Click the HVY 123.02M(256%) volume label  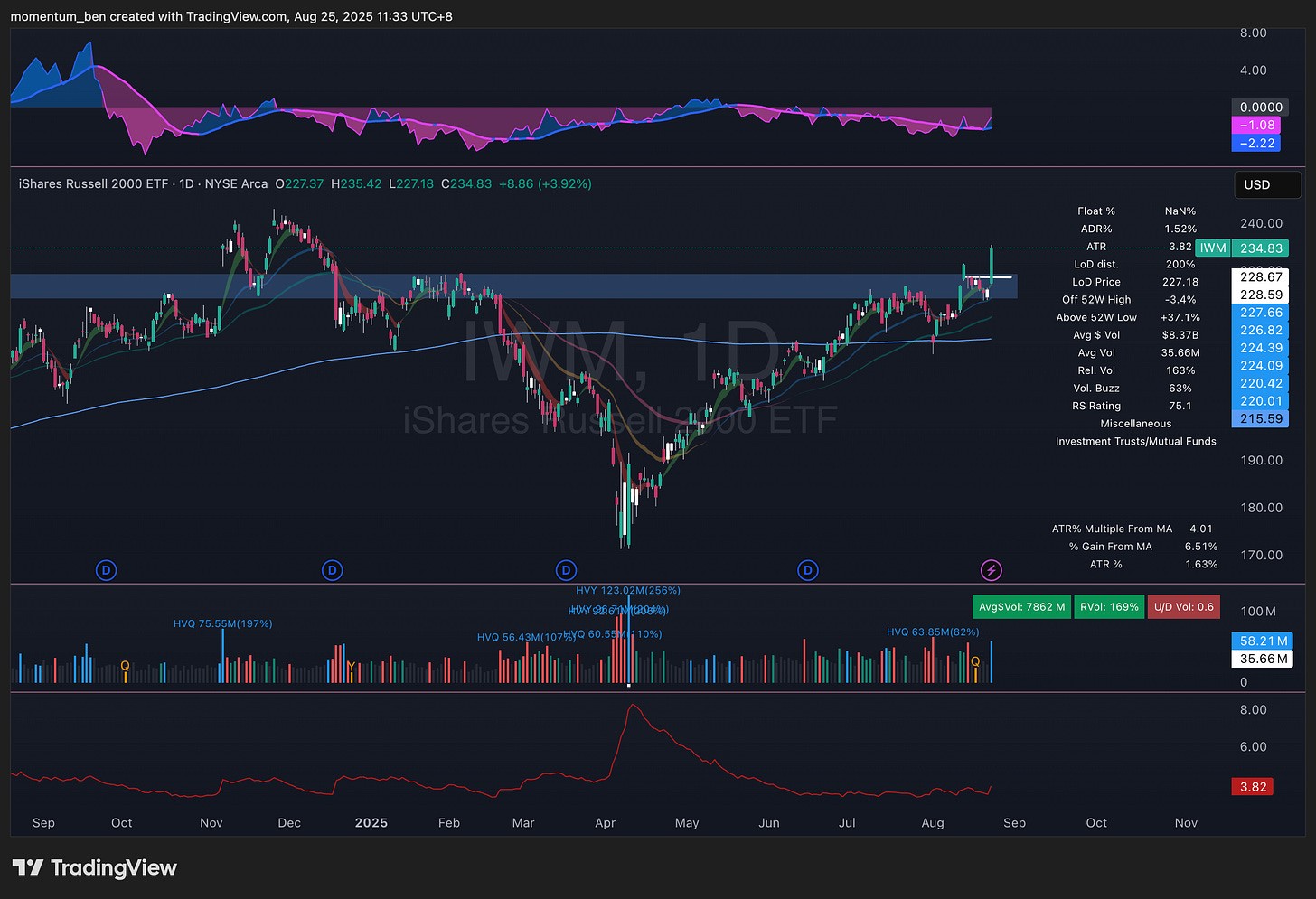628,590
